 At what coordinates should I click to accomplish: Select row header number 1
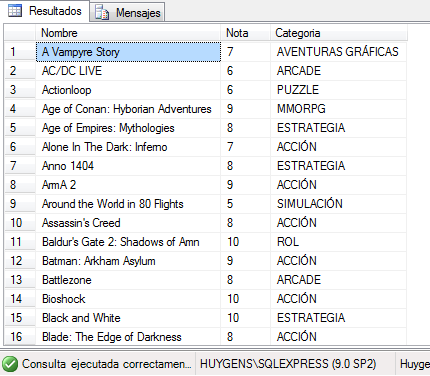click(20, 52)
